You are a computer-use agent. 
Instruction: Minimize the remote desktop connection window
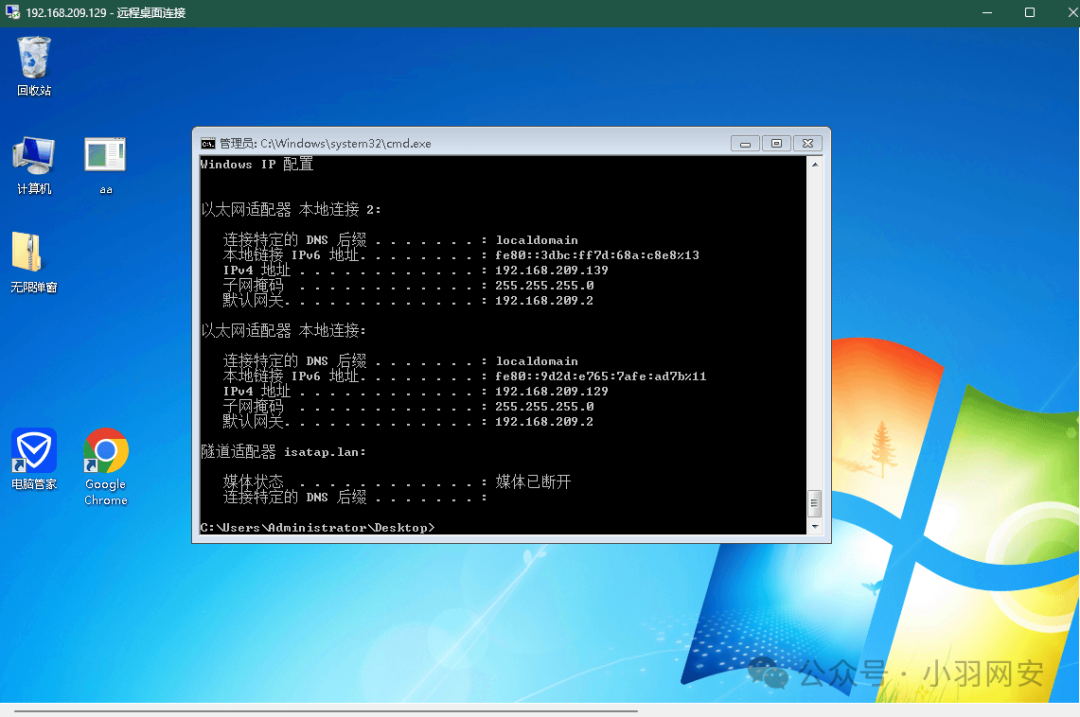(987, 12)
